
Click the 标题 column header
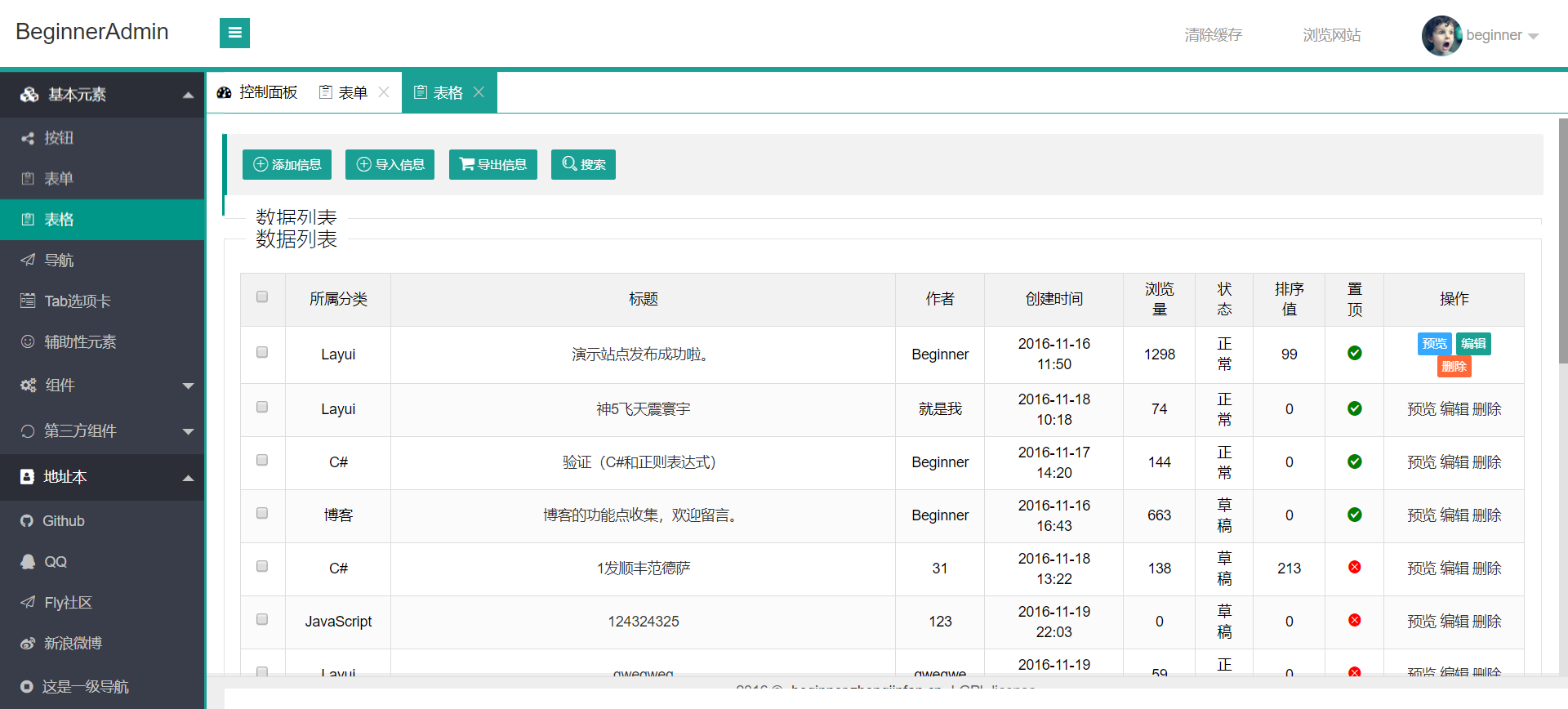click(x=644, y=300)
